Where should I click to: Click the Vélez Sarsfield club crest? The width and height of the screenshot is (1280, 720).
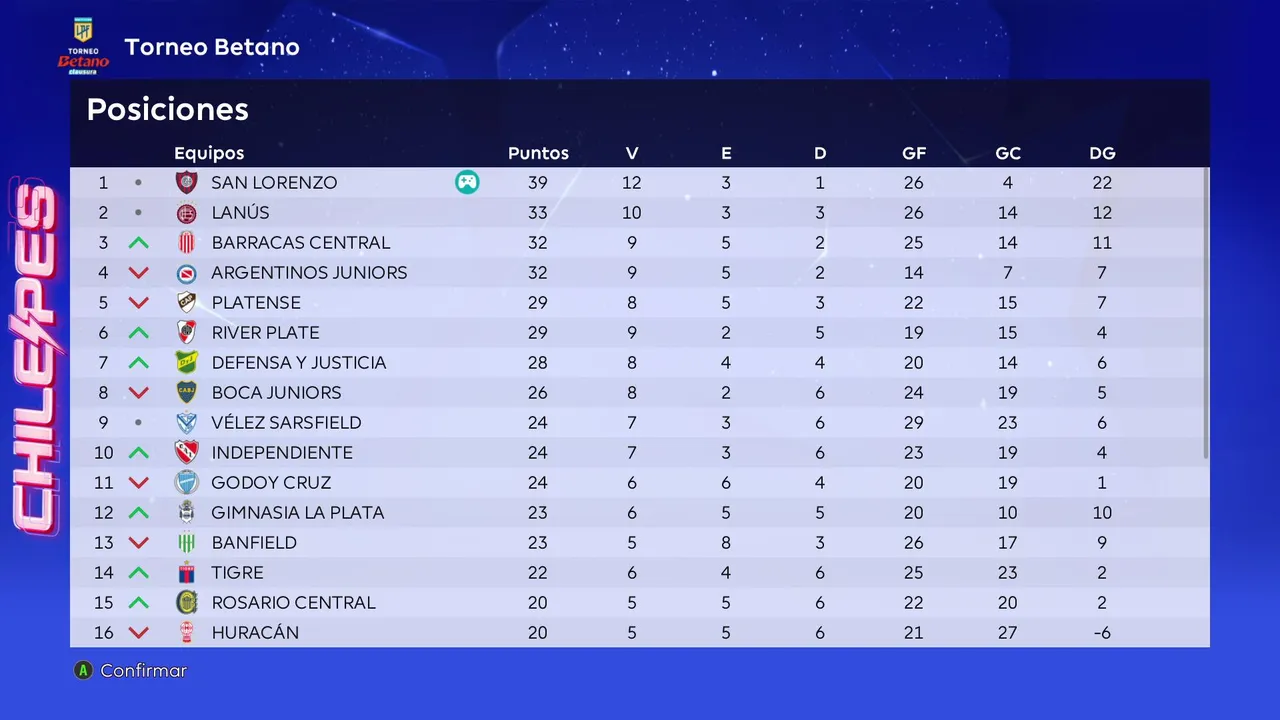point(186,422)
